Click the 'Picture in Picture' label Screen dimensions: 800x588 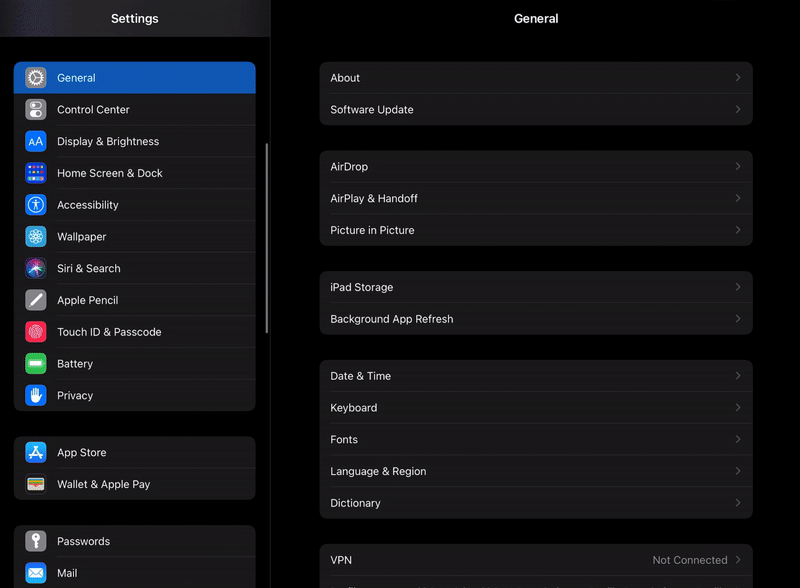[x=372, y=230]
